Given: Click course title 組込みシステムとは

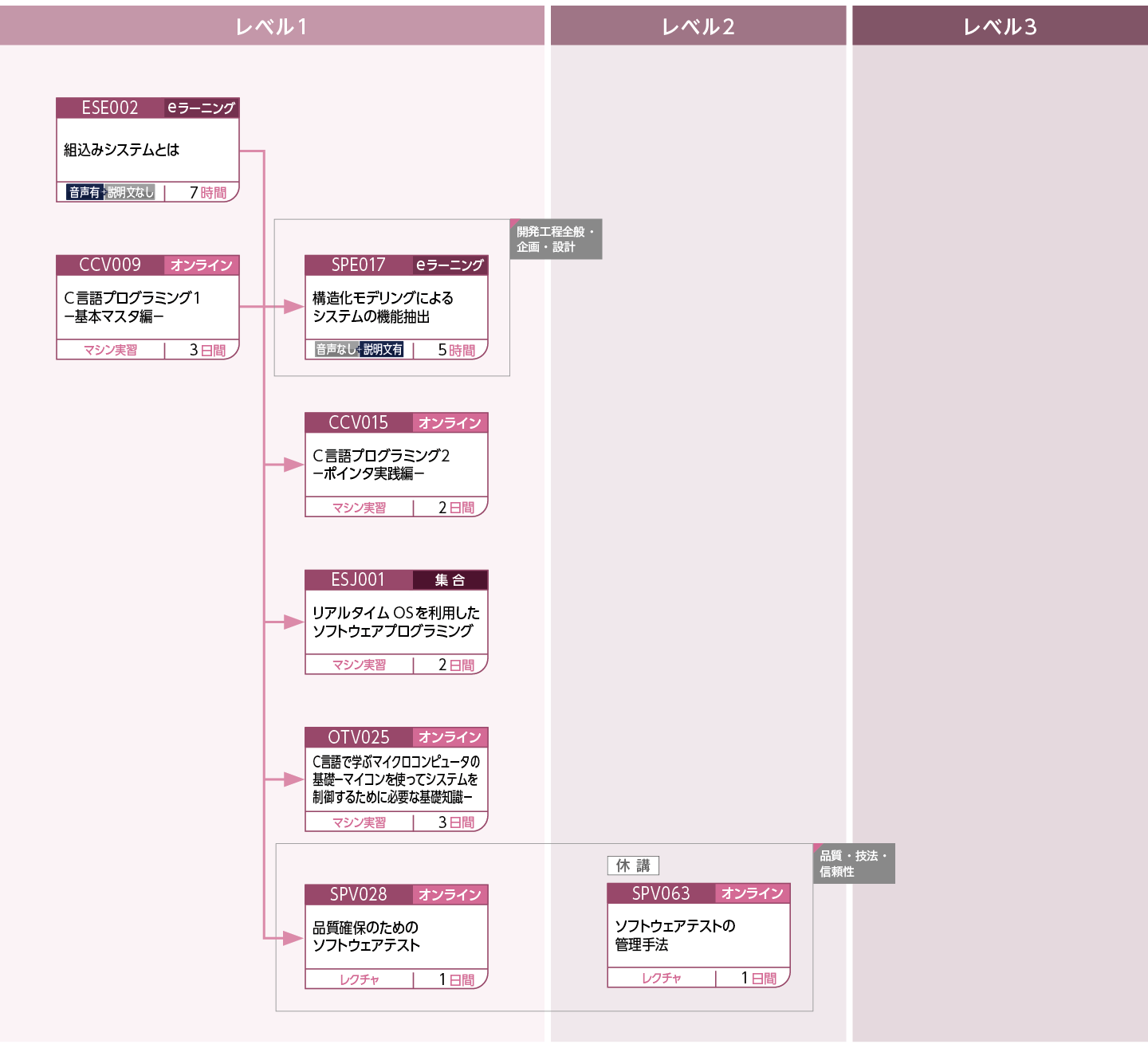Looking at the screenshot, I should (122, 150).
